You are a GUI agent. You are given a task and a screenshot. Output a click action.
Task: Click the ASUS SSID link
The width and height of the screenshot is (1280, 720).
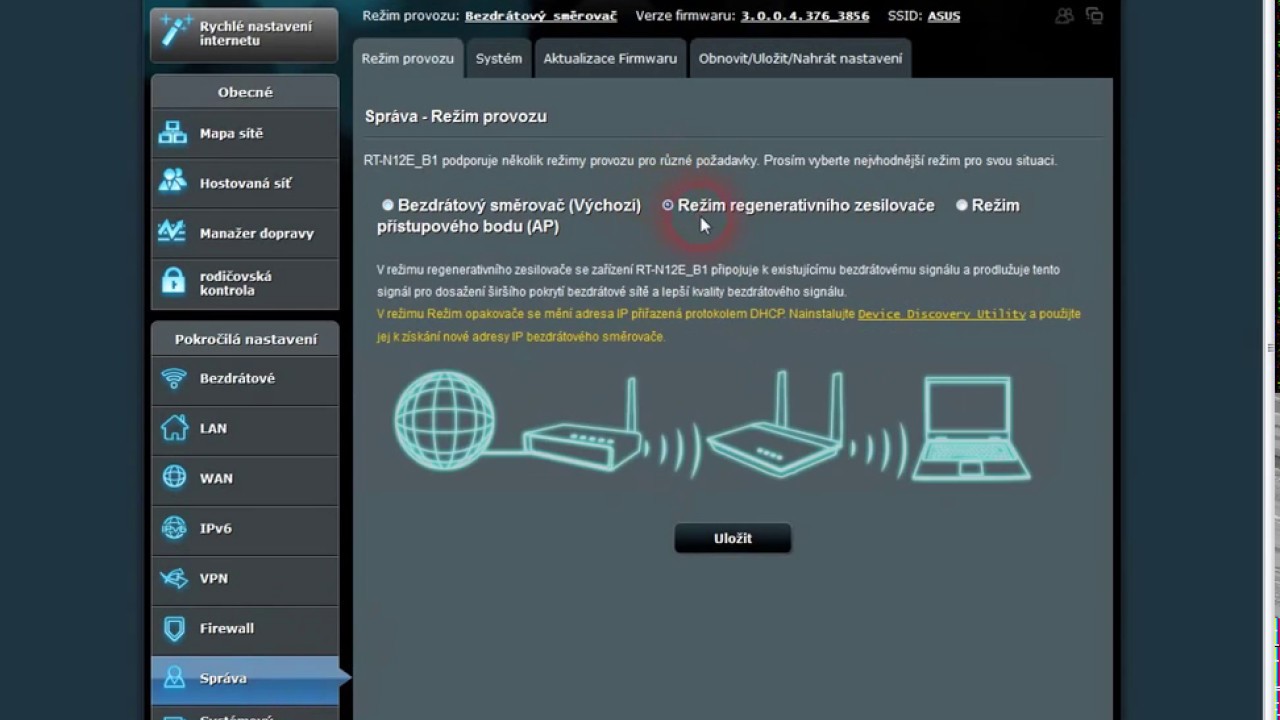point(944,16)
